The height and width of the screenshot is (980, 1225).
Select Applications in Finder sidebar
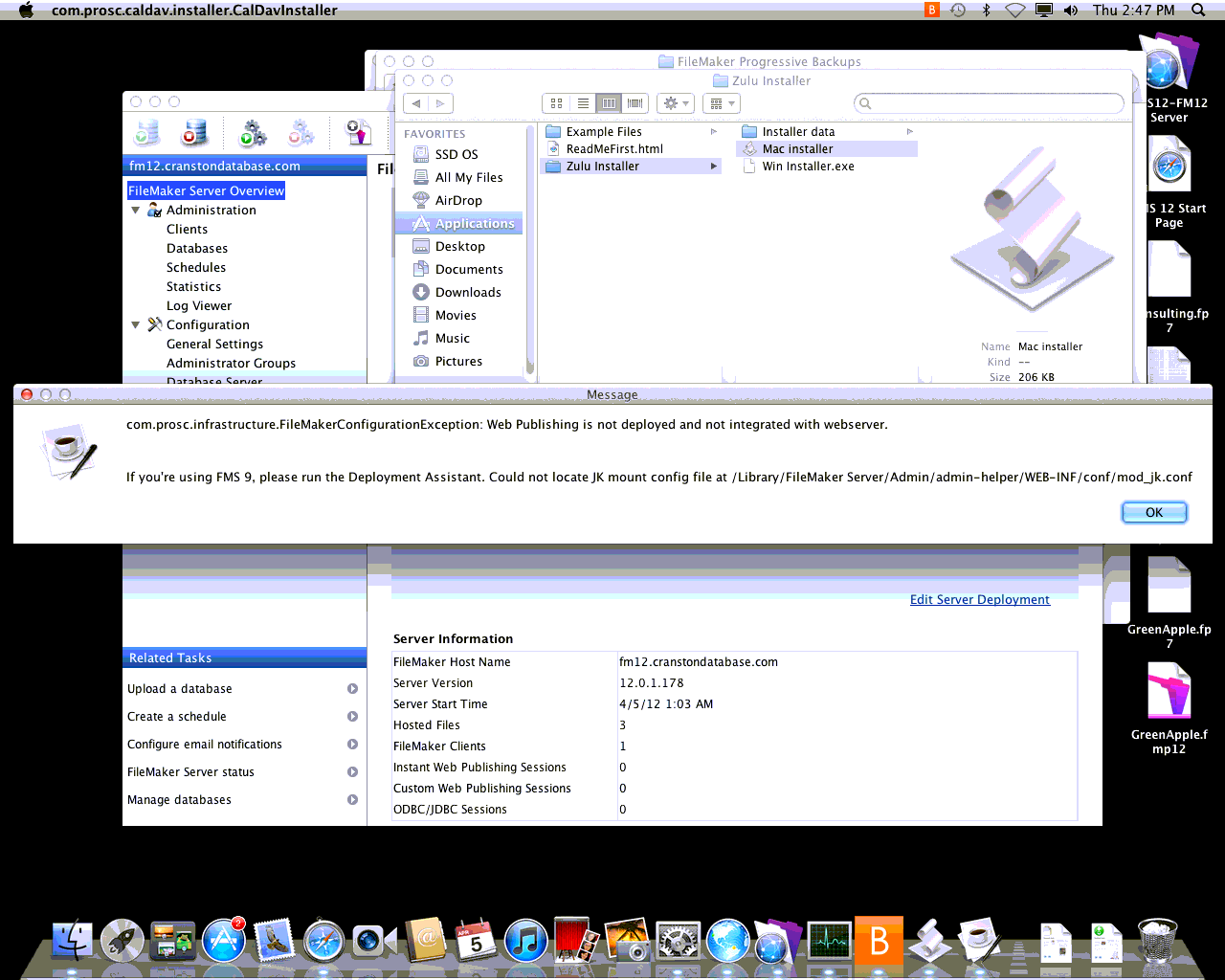(x=459, y=224)
